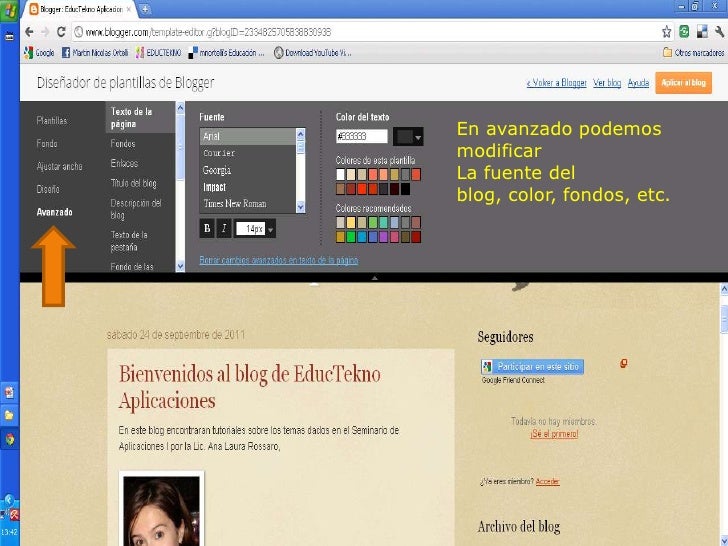Click the Chrome icon in the taskbar
The width and height of the screenshot is (728, 546).
(9, 438)
